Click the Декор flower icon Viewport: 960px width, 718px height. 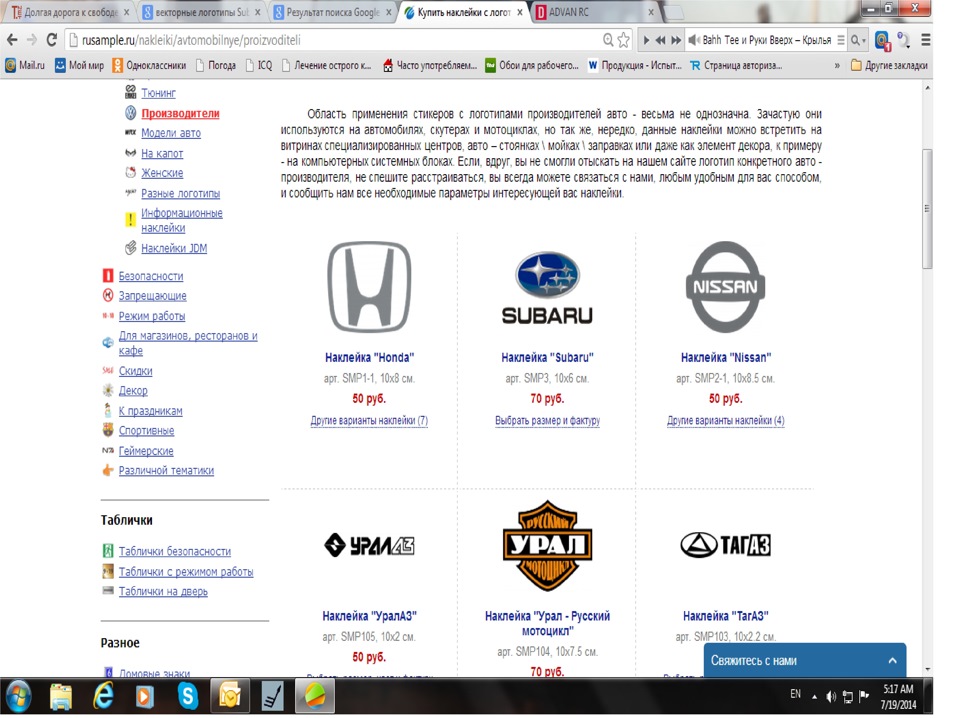tap(108, 391)
